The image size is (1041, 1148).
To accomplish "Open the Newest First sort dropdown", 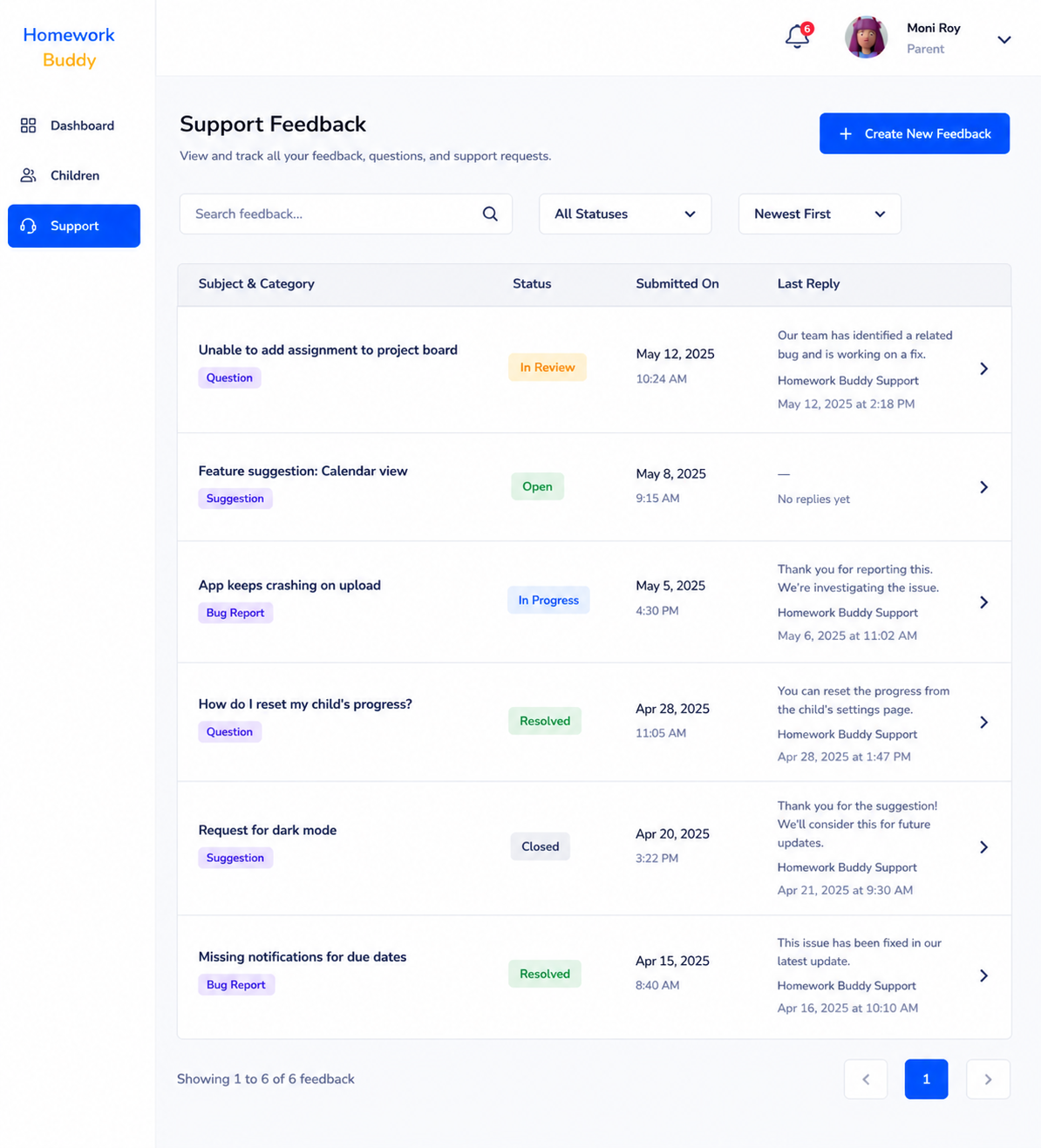I will 820,214.
